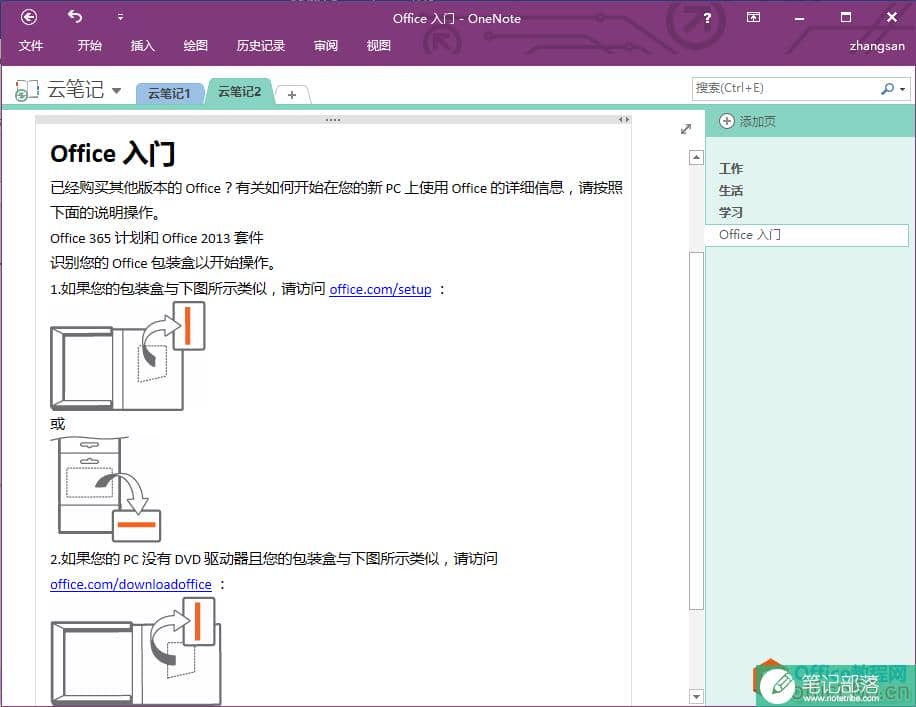Open the 历史记录 ribbon tab
The width and height of the screenshot is (916, 707).
click(261, 46)
